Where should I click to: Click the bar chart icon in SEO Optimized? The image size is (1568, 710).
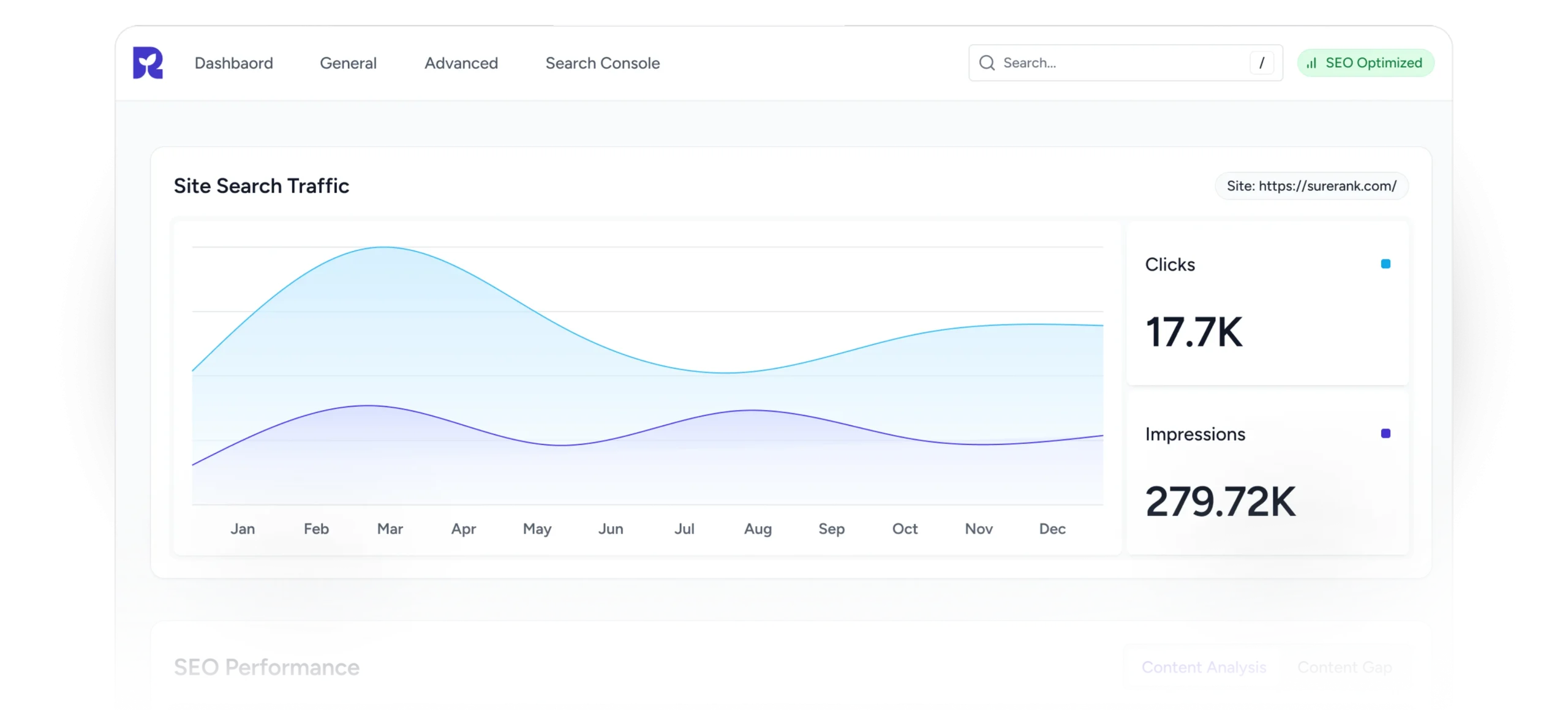coord(1311,63)
